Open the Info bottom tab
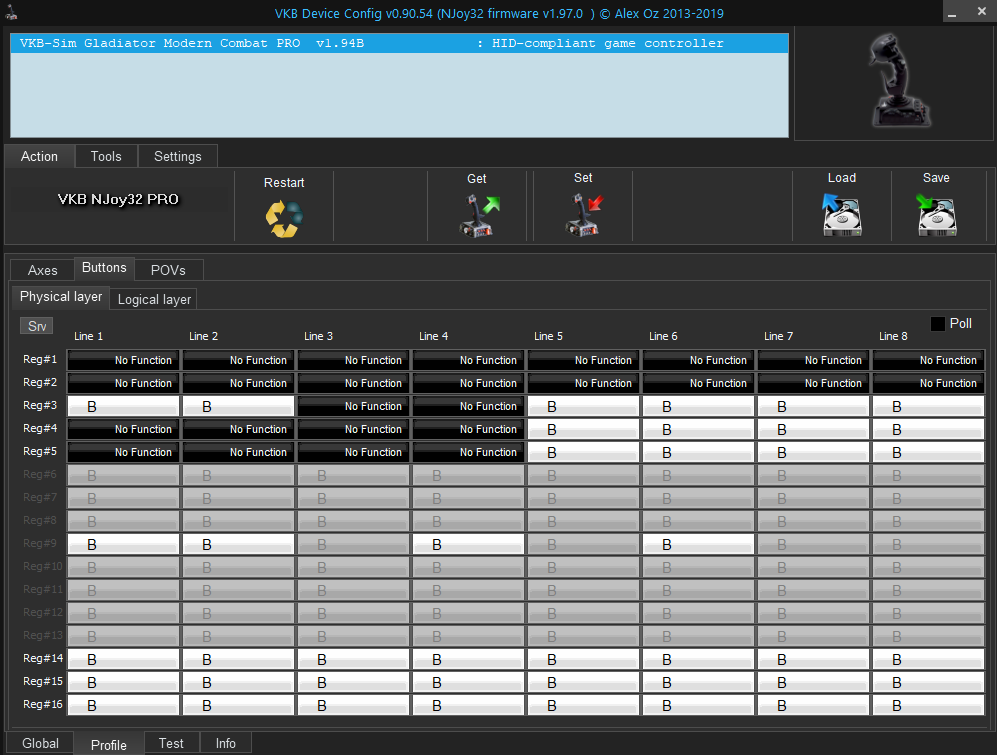This screenshot has height=755, width=997. pos(226,744)
